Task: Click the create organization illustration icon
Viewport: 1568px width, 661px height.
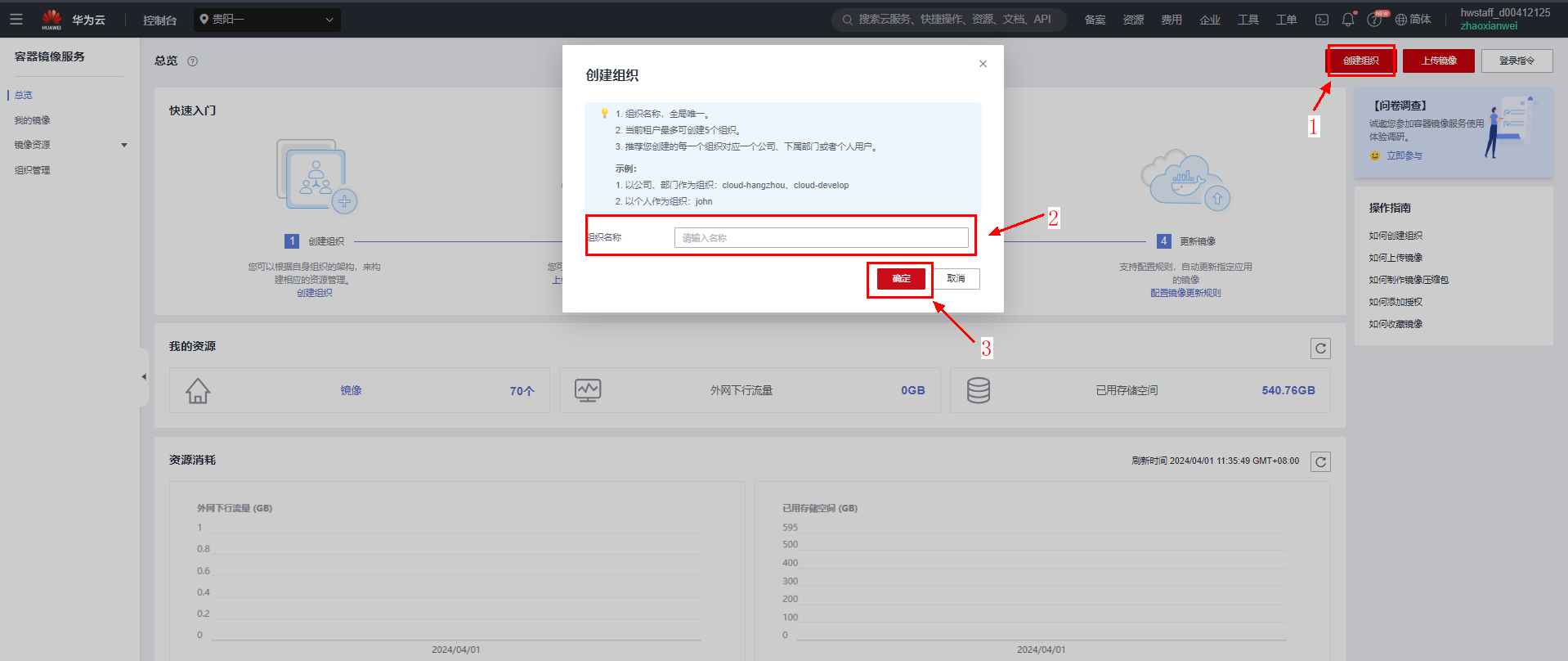Action: point(316,176)
